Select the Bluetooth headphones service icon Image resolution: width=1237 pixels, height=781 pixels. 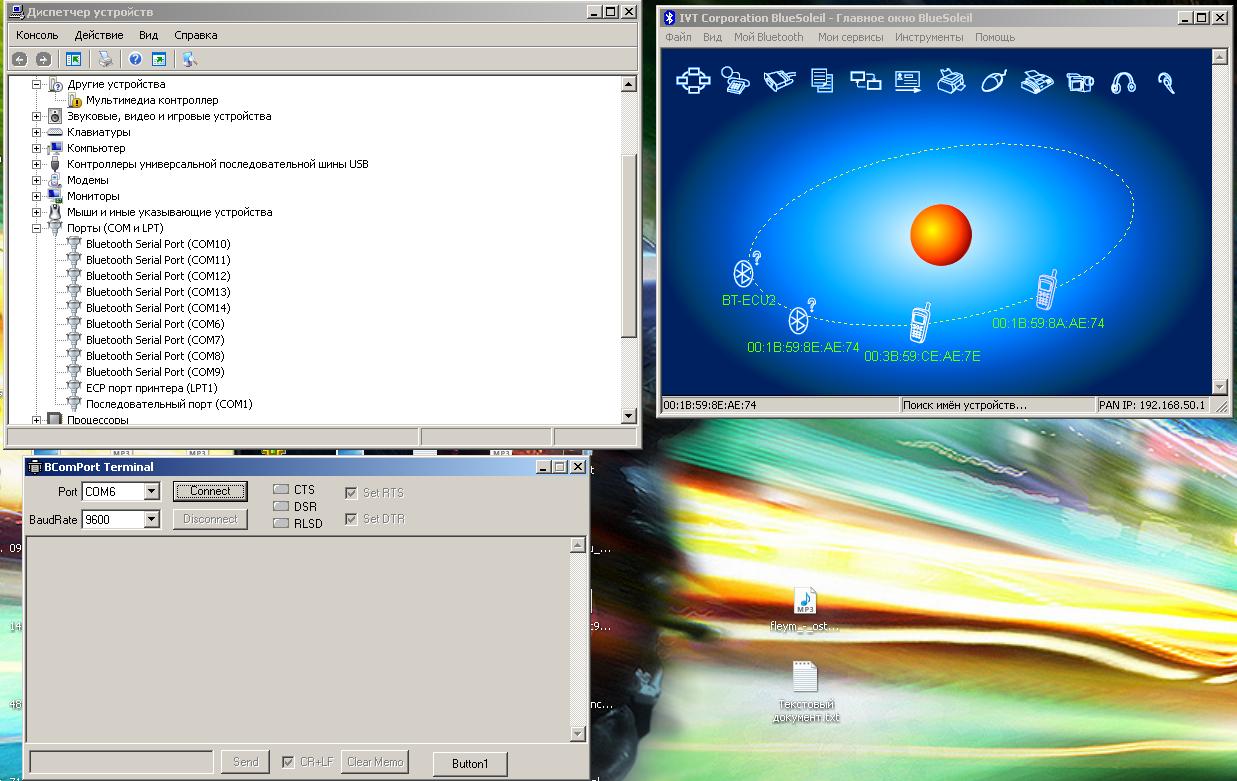(x=1123, y=82)
